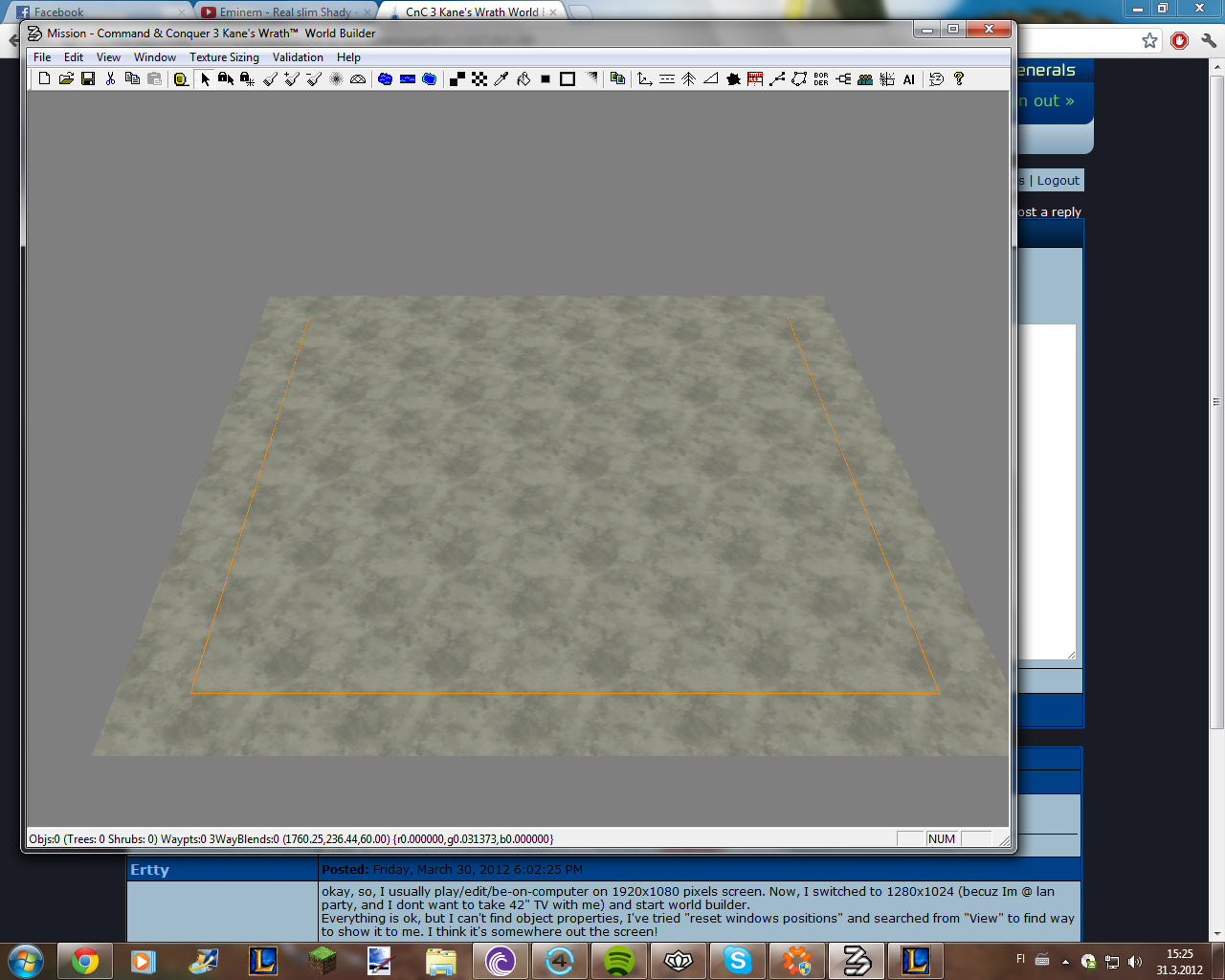Open the teams people icon tool

click(865, 79)
